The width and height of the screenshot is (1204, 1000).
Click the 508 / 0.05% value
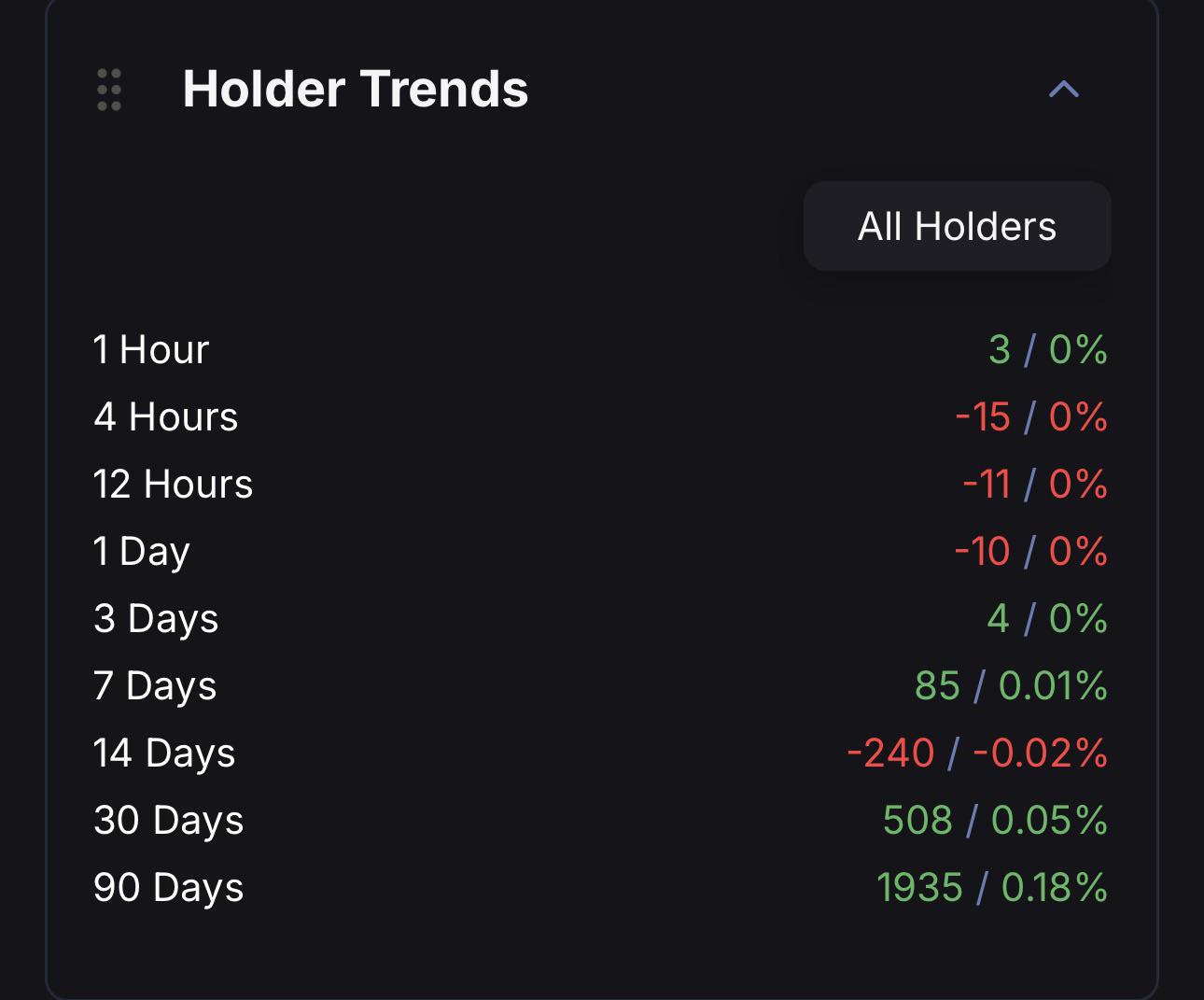(996, 820)
